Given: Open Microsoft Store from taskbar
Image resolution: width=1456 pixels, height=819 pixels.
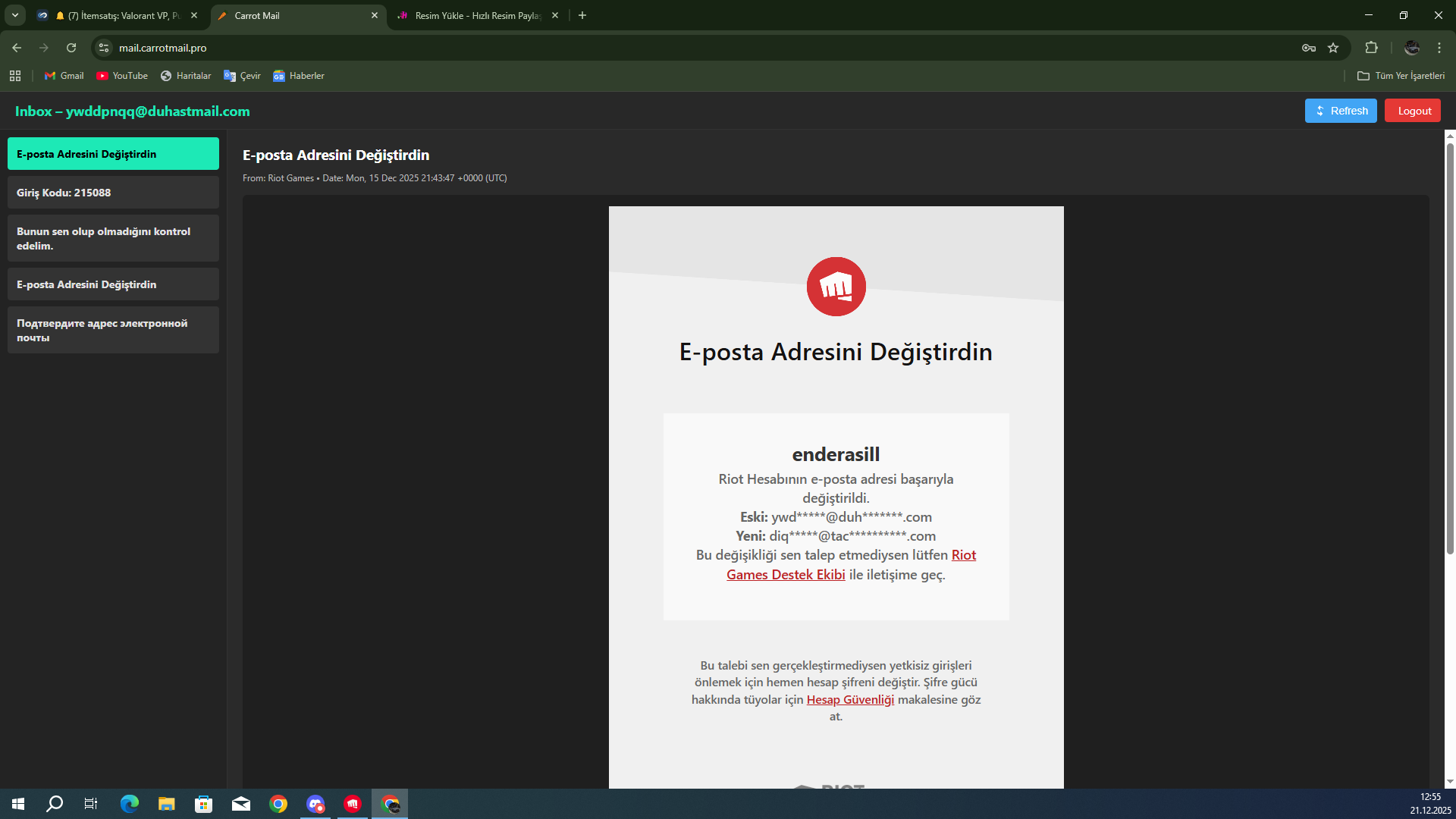Looking at the screenshot, I should click(x=204, y=804).
